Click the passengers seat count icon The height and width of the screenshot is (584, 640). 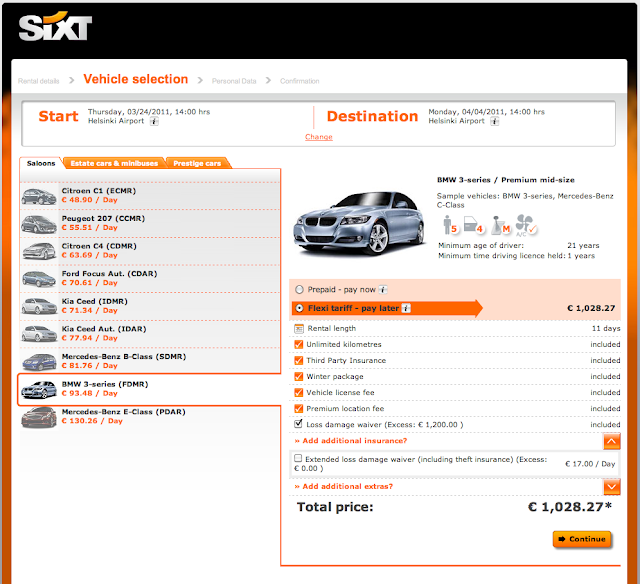pyautogui.click(x=450, y=225)
